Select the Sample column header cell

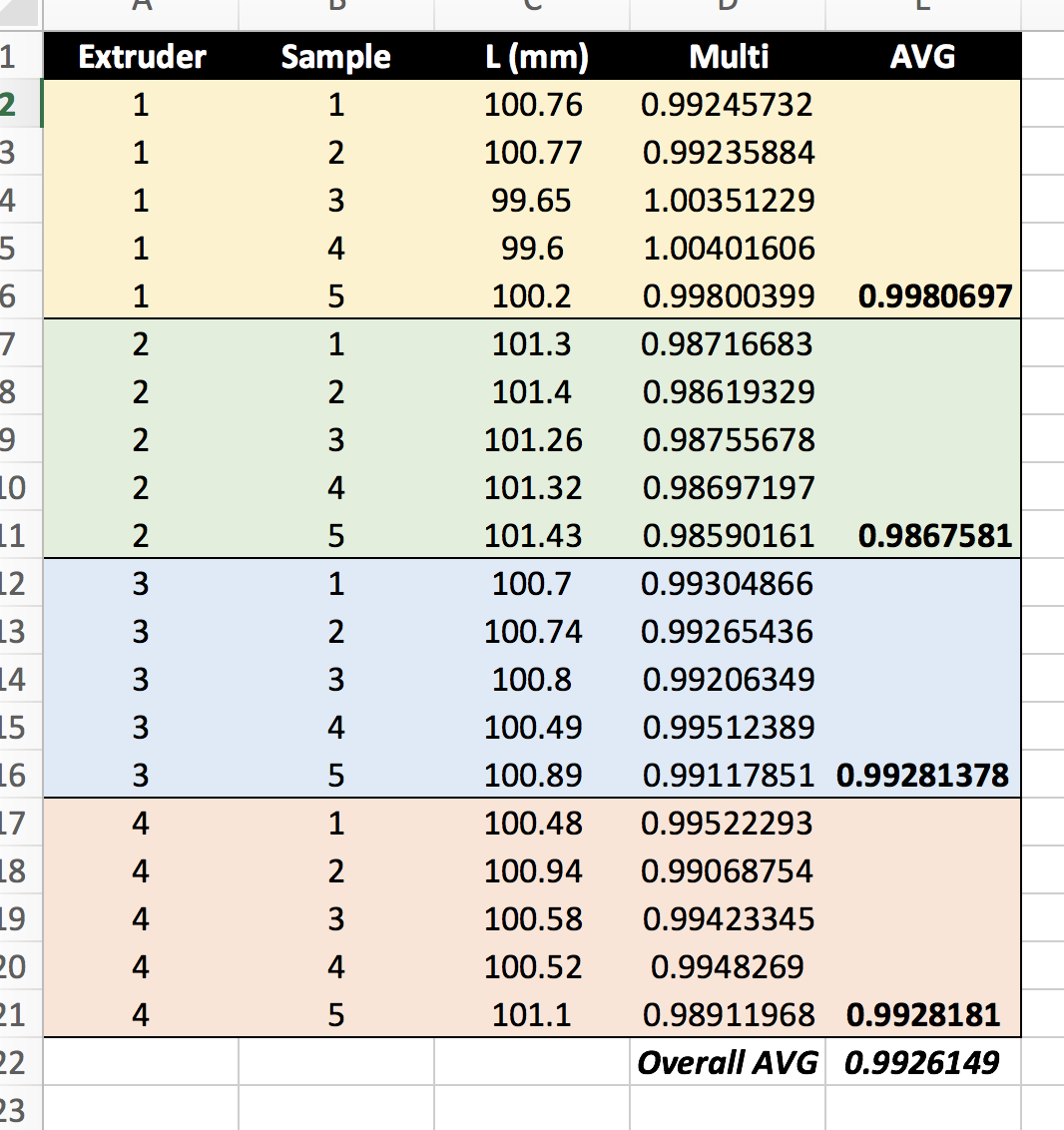click(336, 57)
